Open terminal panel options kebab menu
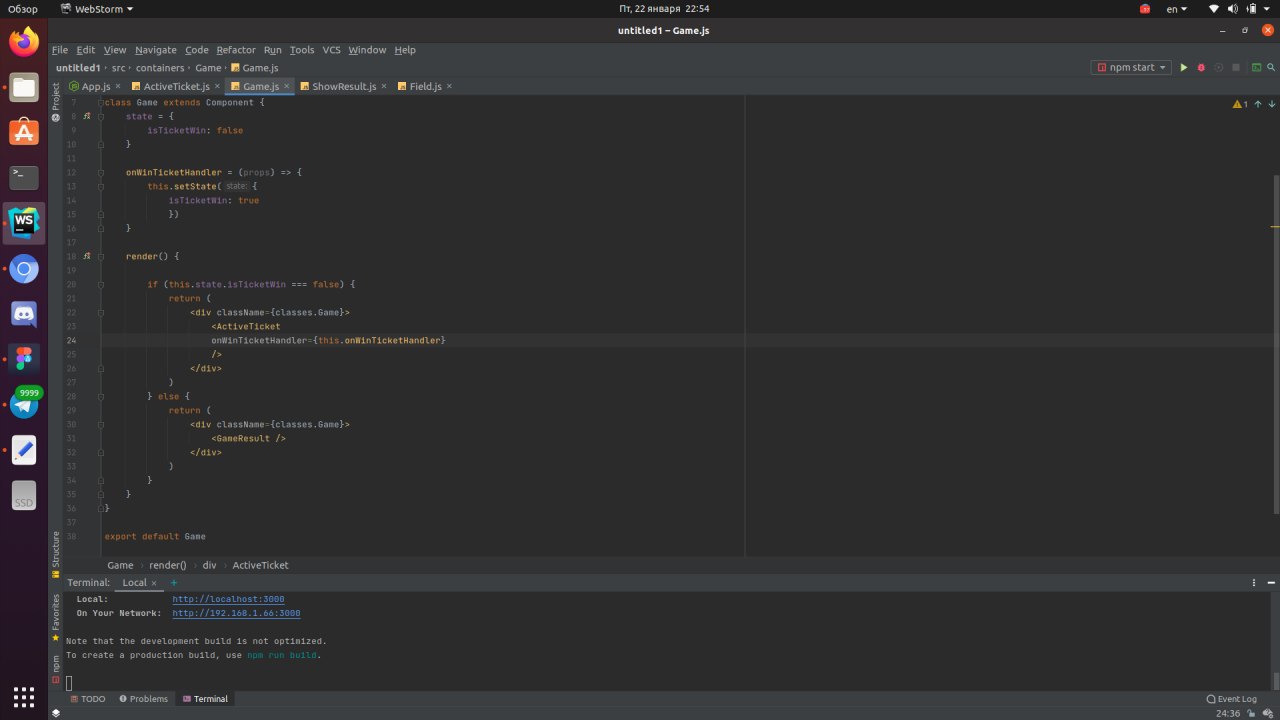The width and height of the screenshot is (1280, 720). click(x=1254, y=582)
